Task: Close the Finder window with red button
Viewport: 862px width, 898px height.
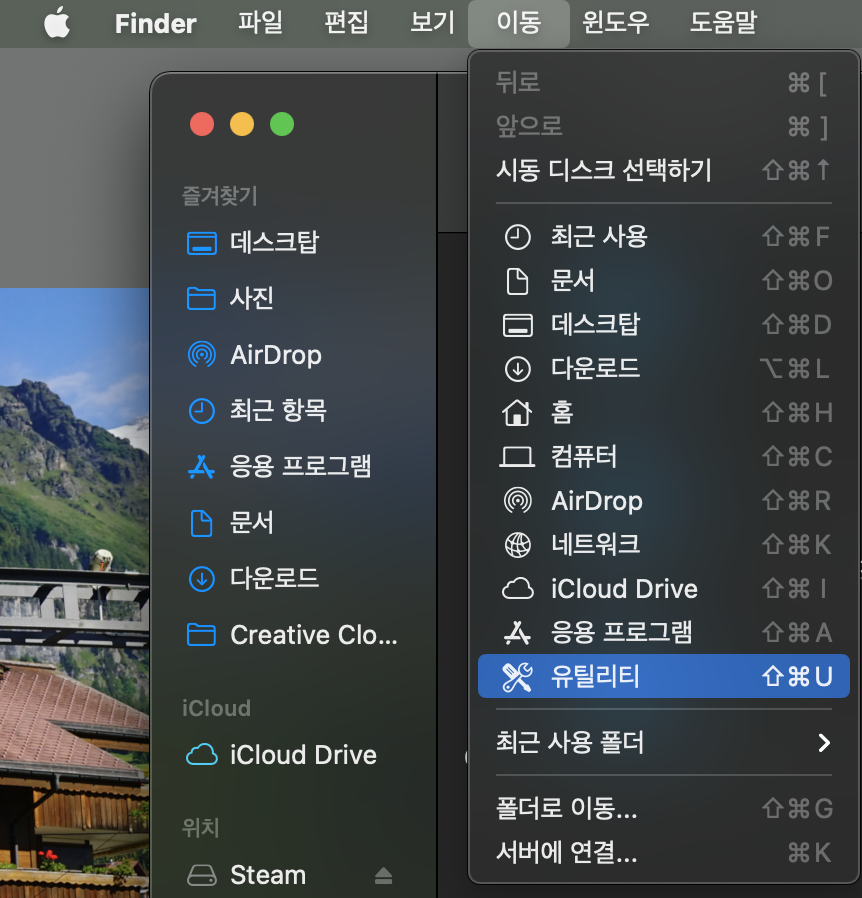Action: coord(202,124)
